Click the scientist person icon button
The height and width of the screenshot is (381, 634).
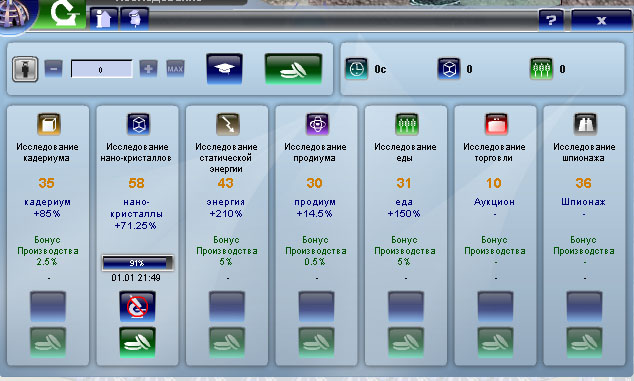25,69
